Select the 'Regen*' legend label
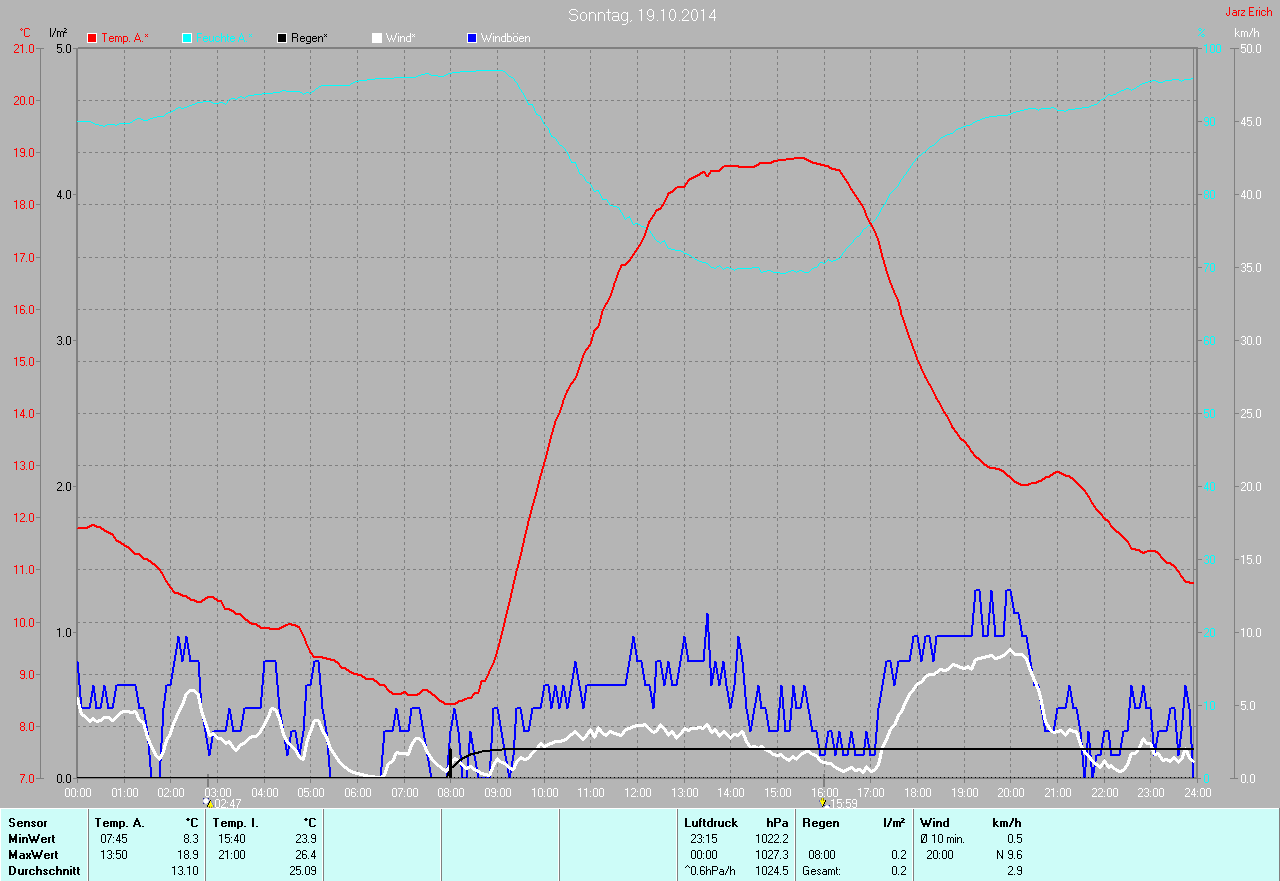This screenshot has height=881, width=1280. [x=310, y=38]
